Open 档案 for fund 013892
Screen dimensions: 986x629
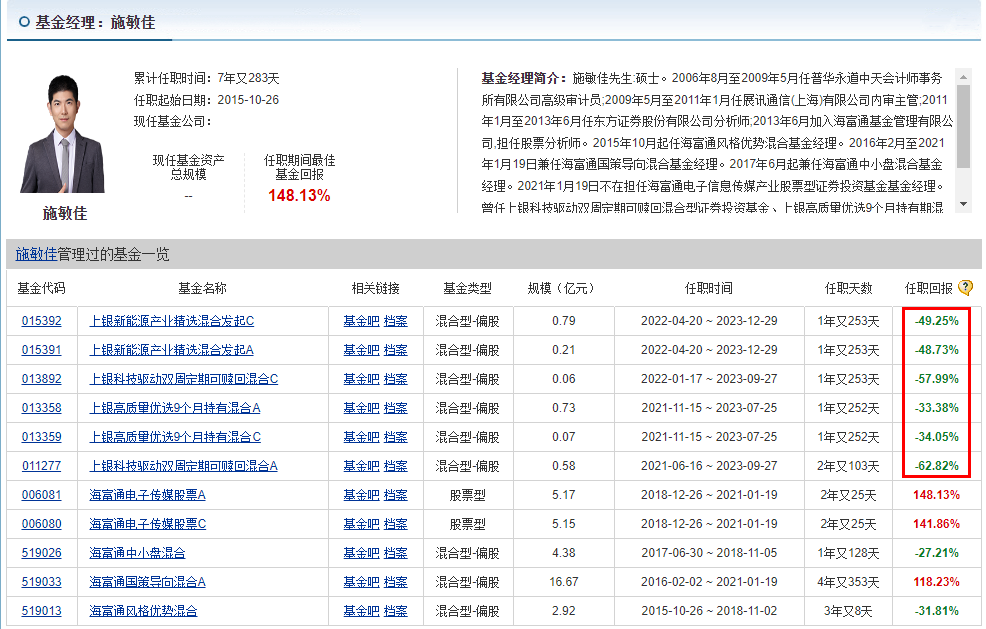pos(396,379)
